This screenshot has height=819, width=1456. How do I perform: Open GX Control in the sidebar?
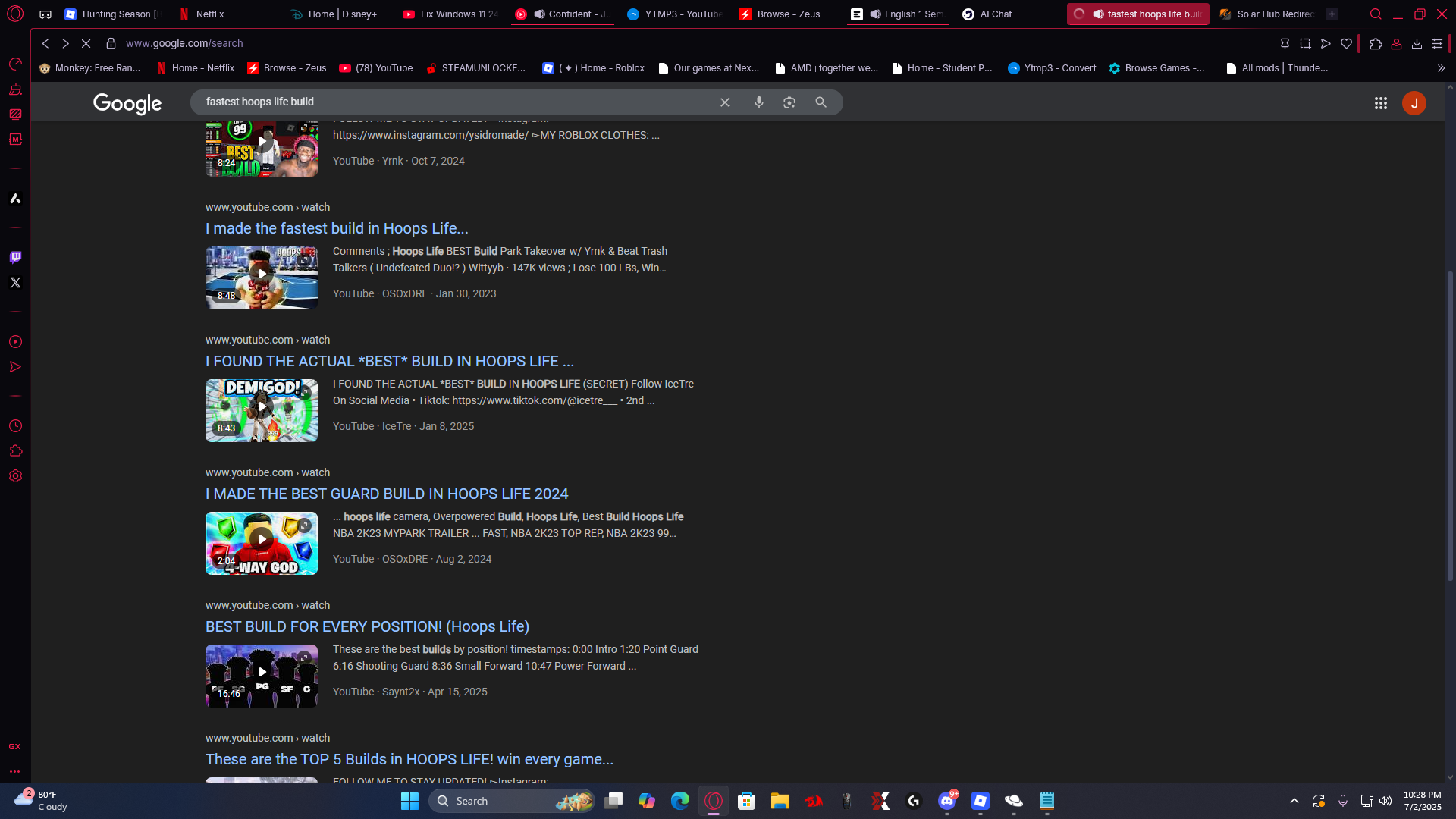pyautogui.click(x=15, y=64)
